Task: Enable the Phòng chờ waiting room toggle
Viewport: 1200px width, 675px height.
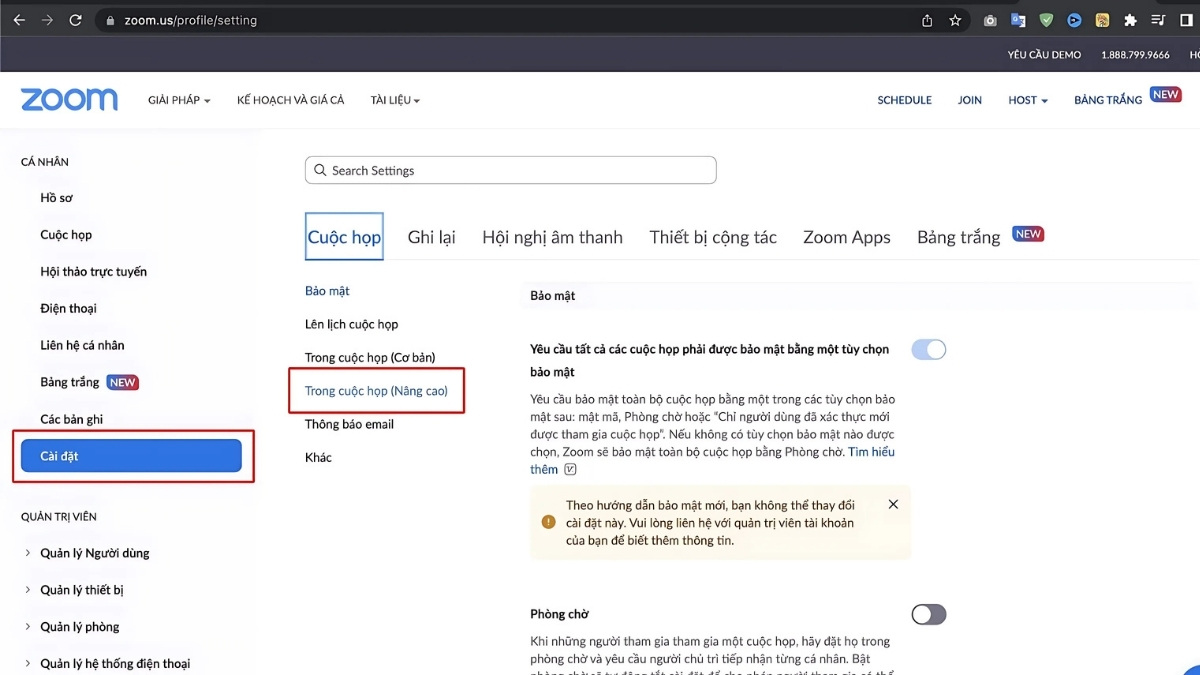Action: [928, 614]
